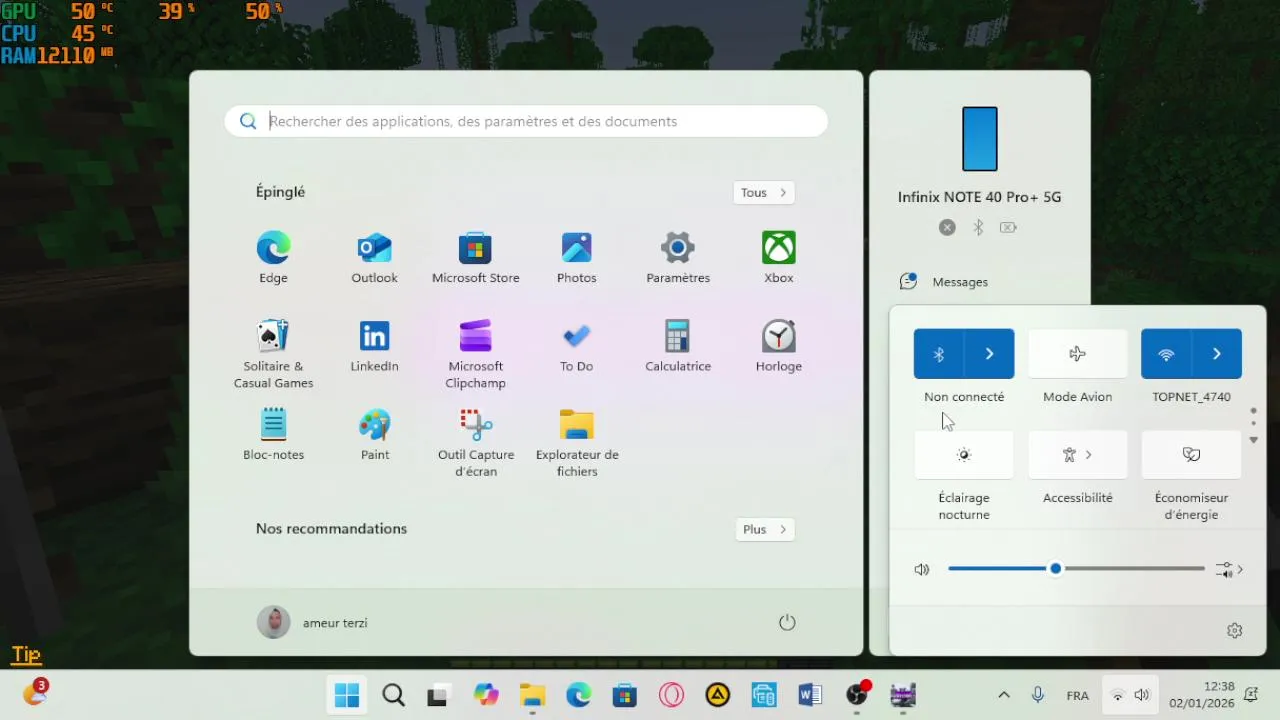This screenshot has width=1280, height=720.
Task: Open Explorateur de fichiers pinned app
Action: pyautogui.click(x=576, y=442)
